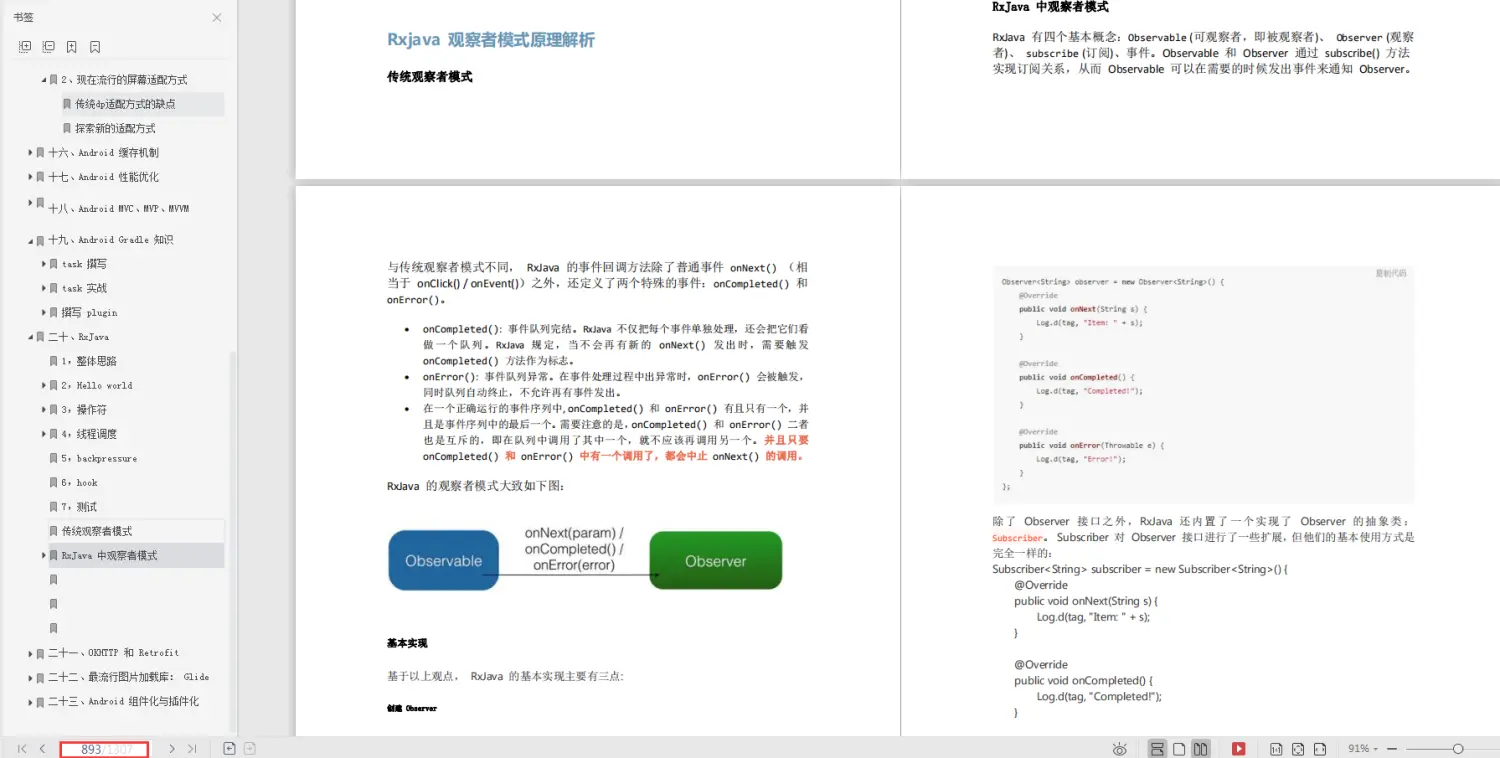Click the heading Rxjava 观察者模式原理解析
Image resolution: width=1500 pixels, height=758 pixels.
[490, 40]
